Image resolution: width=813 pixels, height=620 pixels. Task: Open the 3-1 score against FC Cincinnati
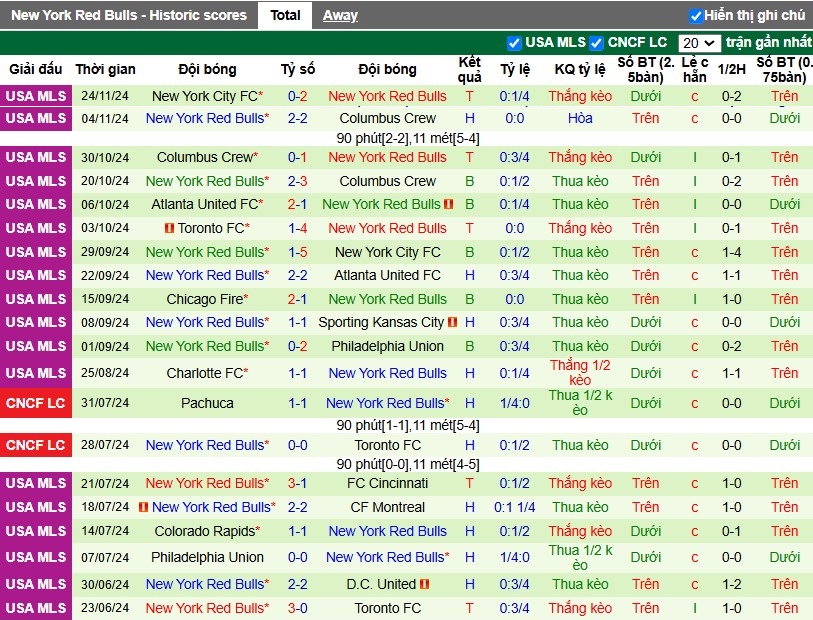[298, 483]
